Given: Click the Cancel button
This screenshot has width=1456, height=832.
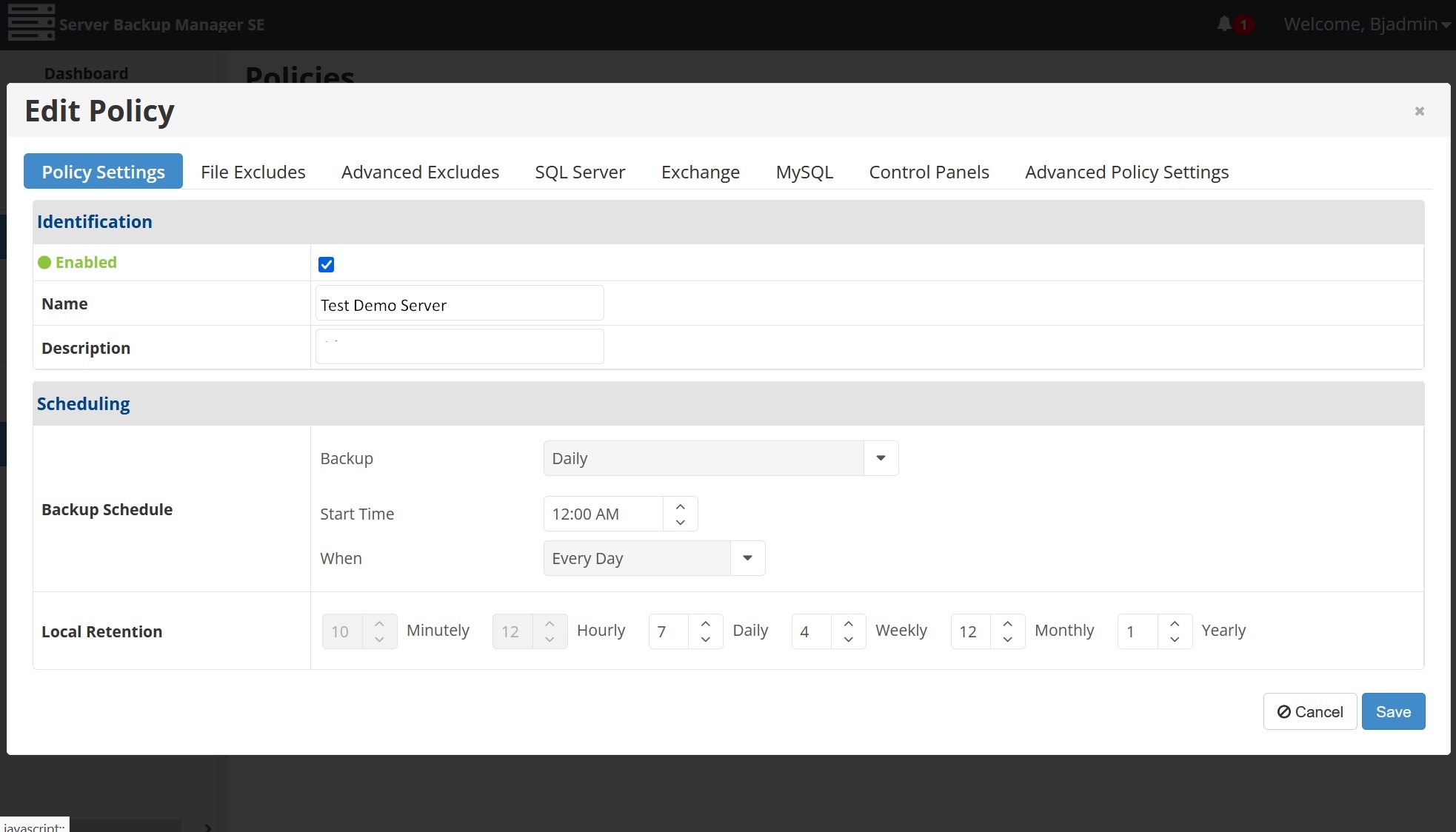Looking at the screenshot, I should click(1309, 711).
